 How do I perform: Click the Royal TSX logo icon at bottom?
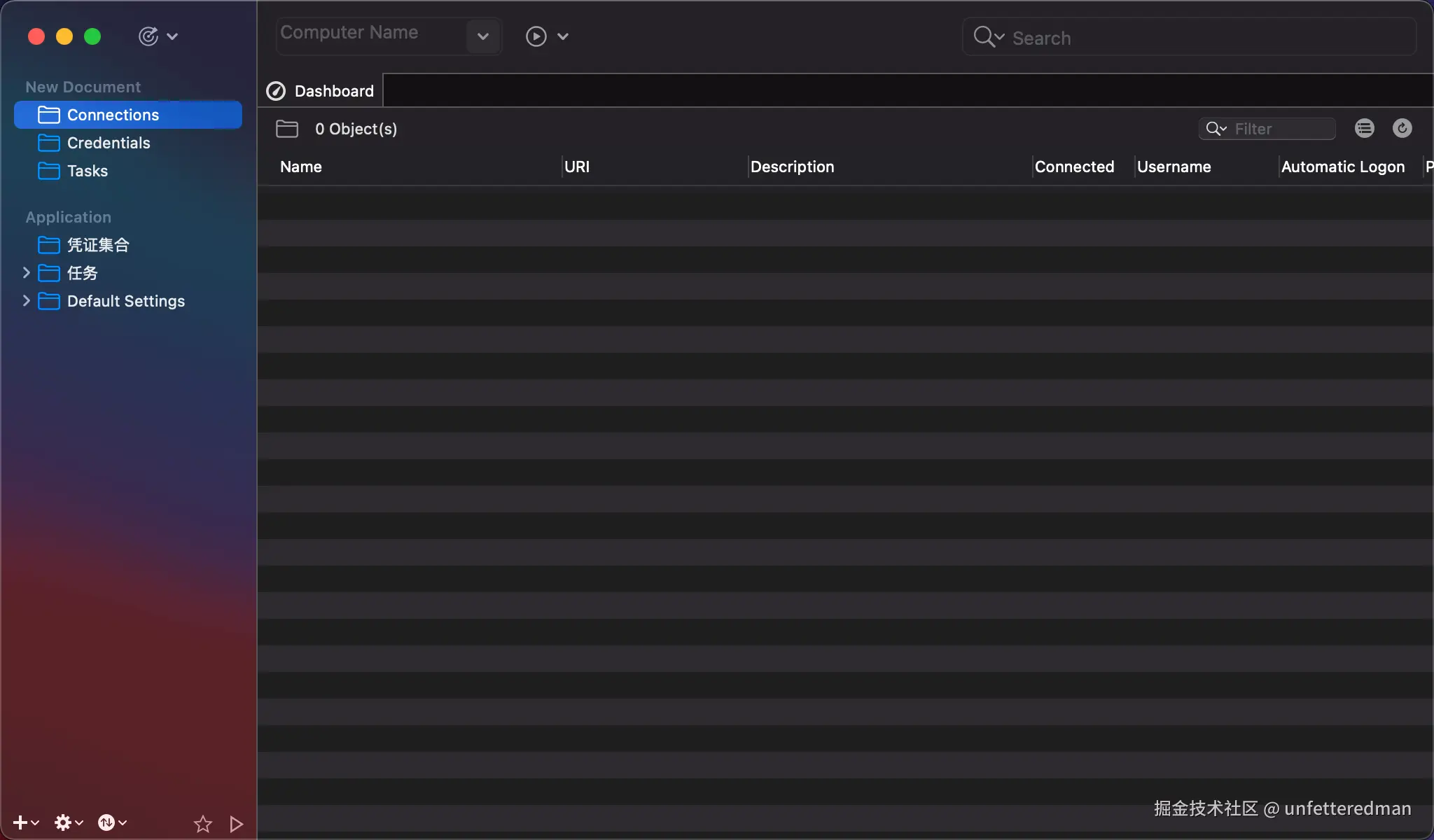pos(106,822)
